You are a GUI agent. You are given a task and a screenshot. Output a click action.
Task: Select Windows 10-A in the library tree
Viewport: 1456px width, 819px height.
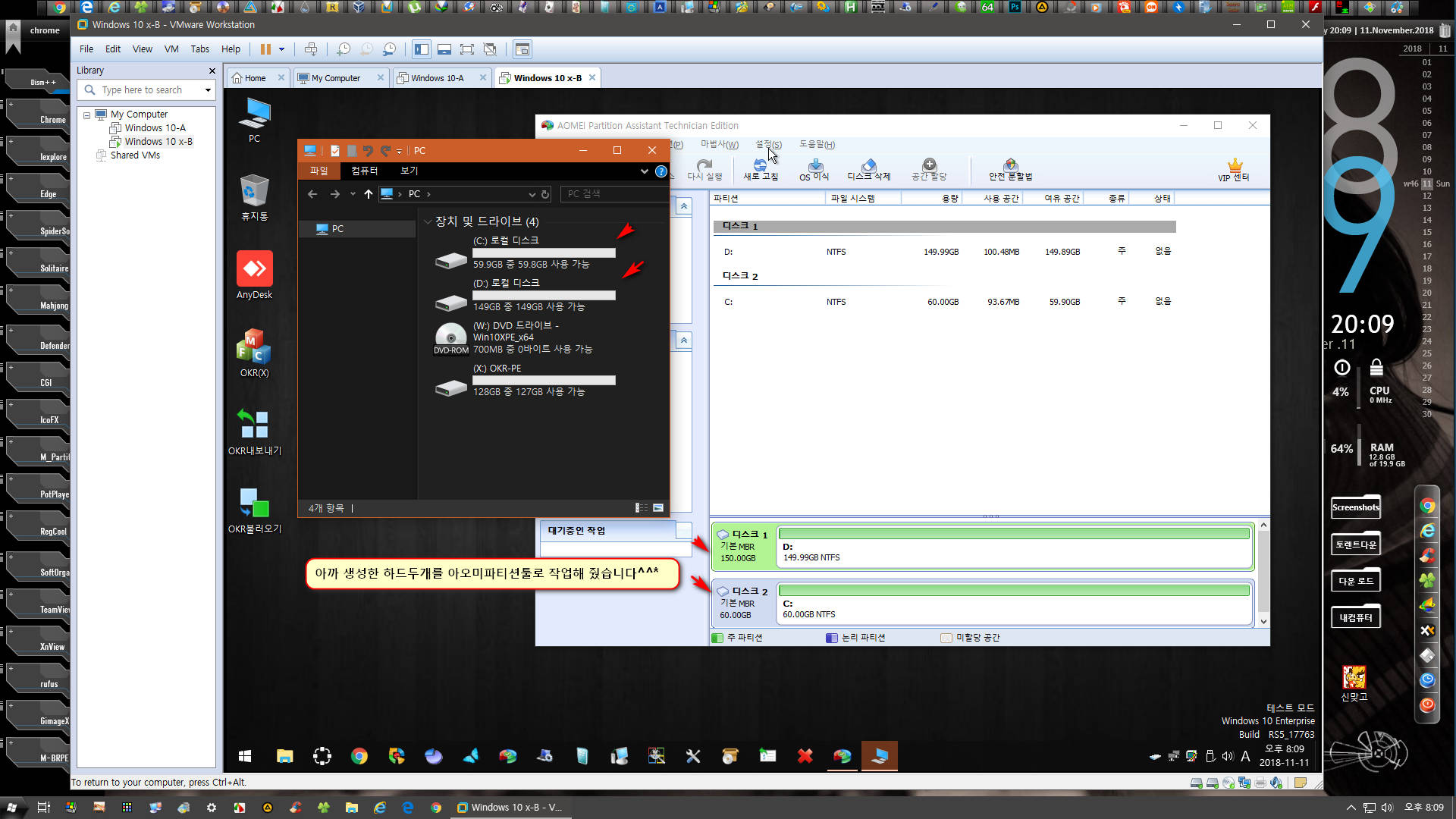point(155,128)
